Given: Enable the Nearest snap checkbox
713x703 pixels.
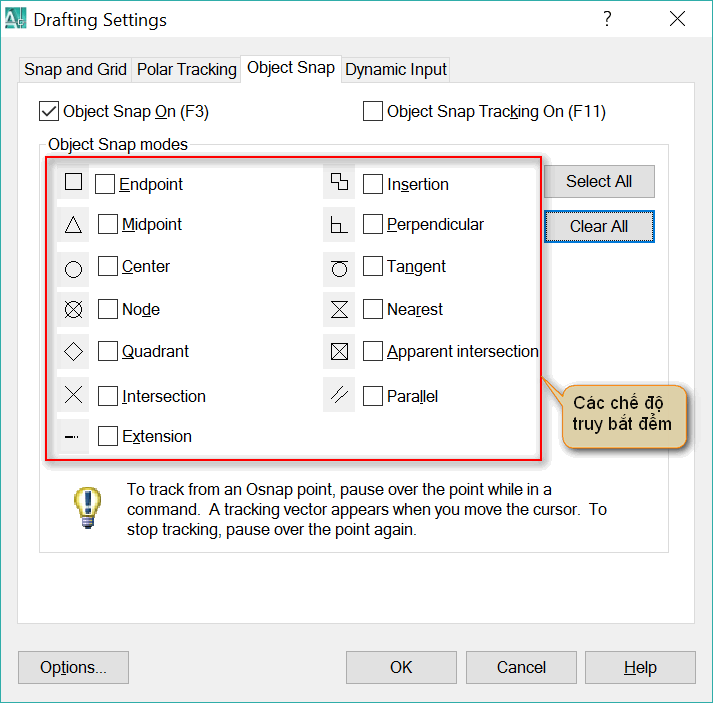Looking at the screenshot, I should tap(372, 309).
